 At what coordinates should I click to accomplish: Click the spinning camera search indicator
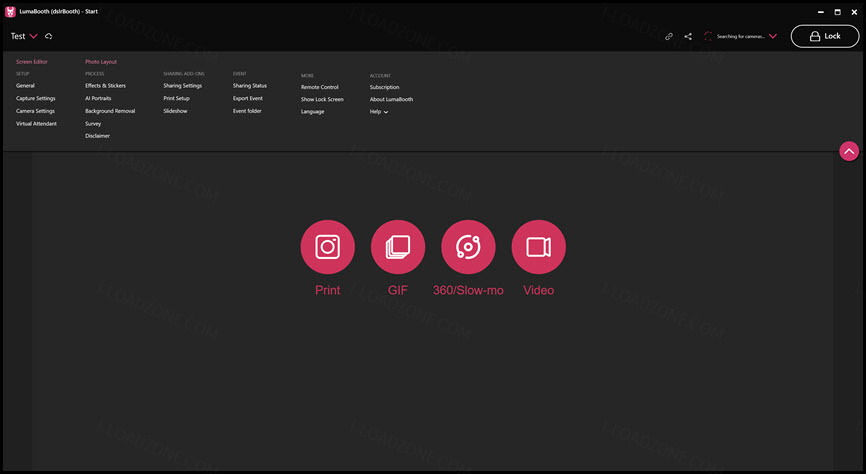(707, 36)
